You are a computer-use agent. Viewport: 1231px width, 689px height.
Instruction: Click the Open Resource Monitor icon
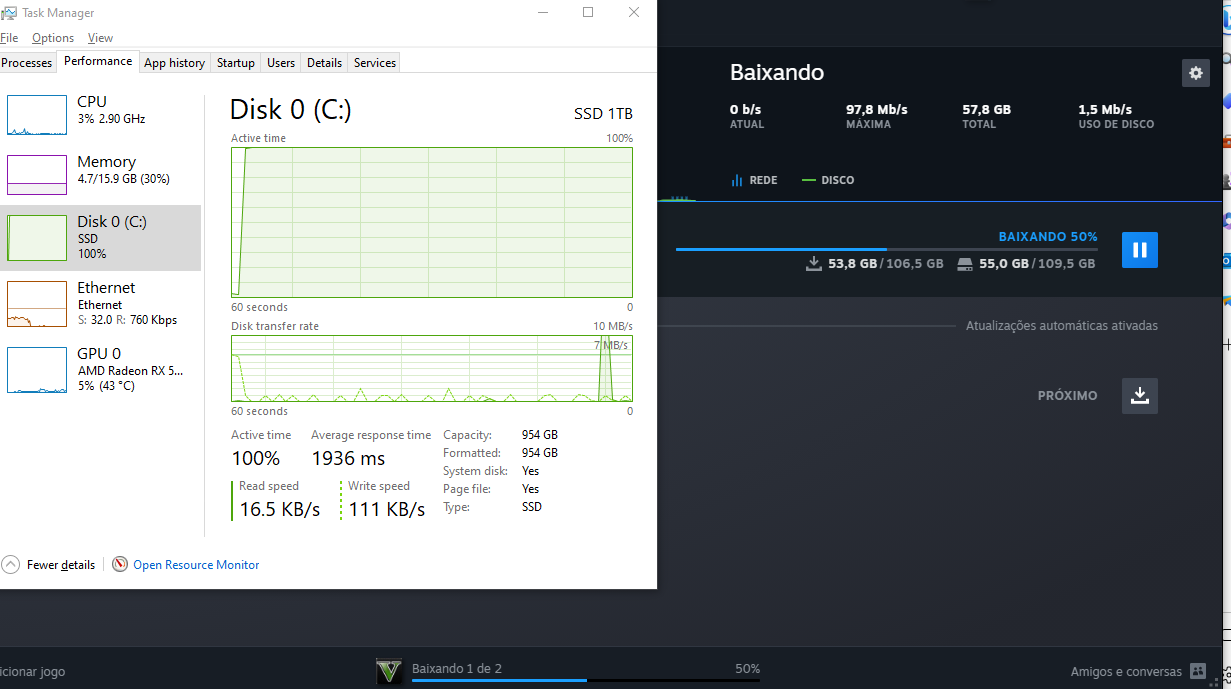click(120, 564)
